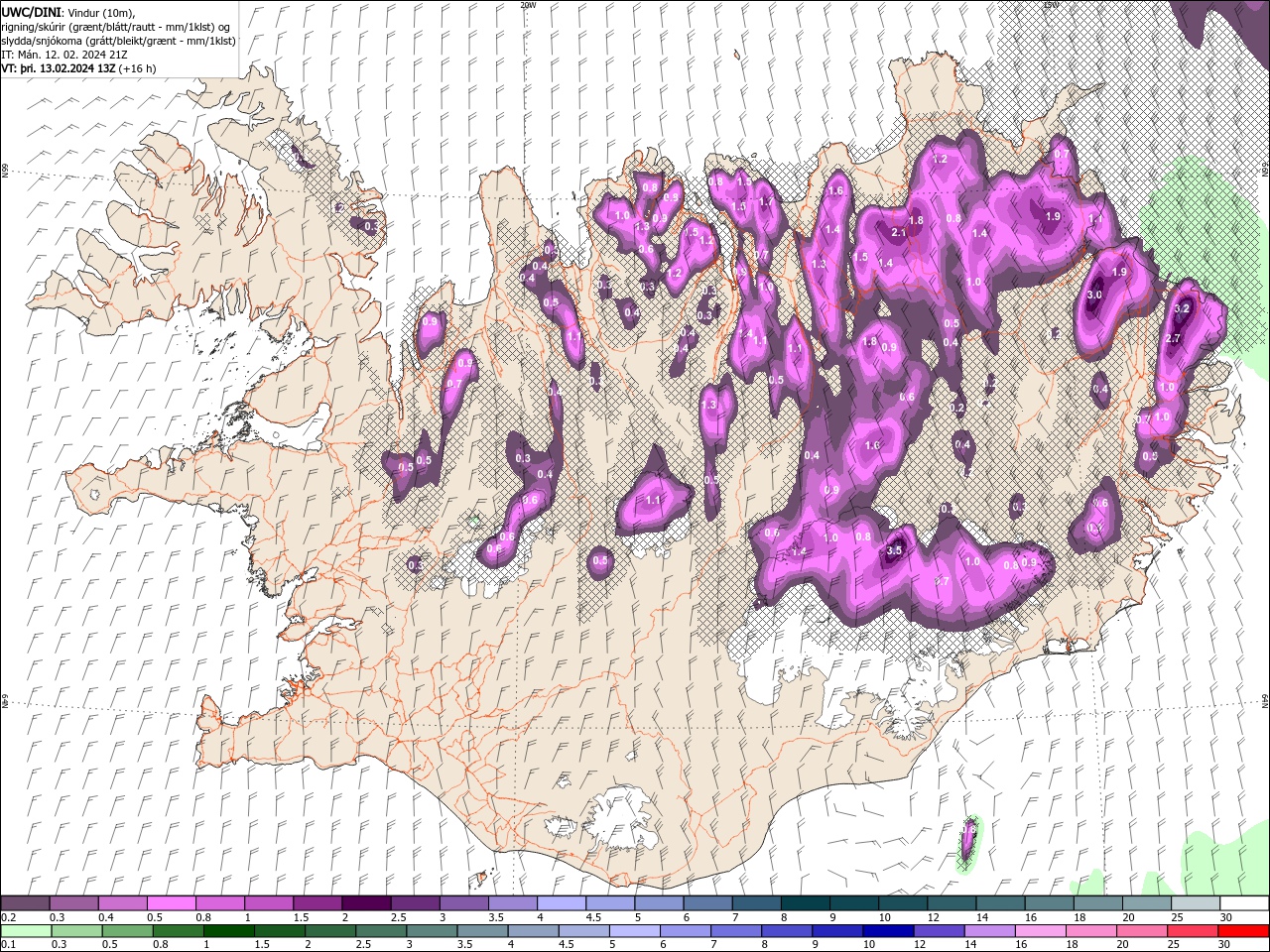Select the grey-purple 0.2 swatch in top legend row
The image size is (1270, 952).
point(26,903)
